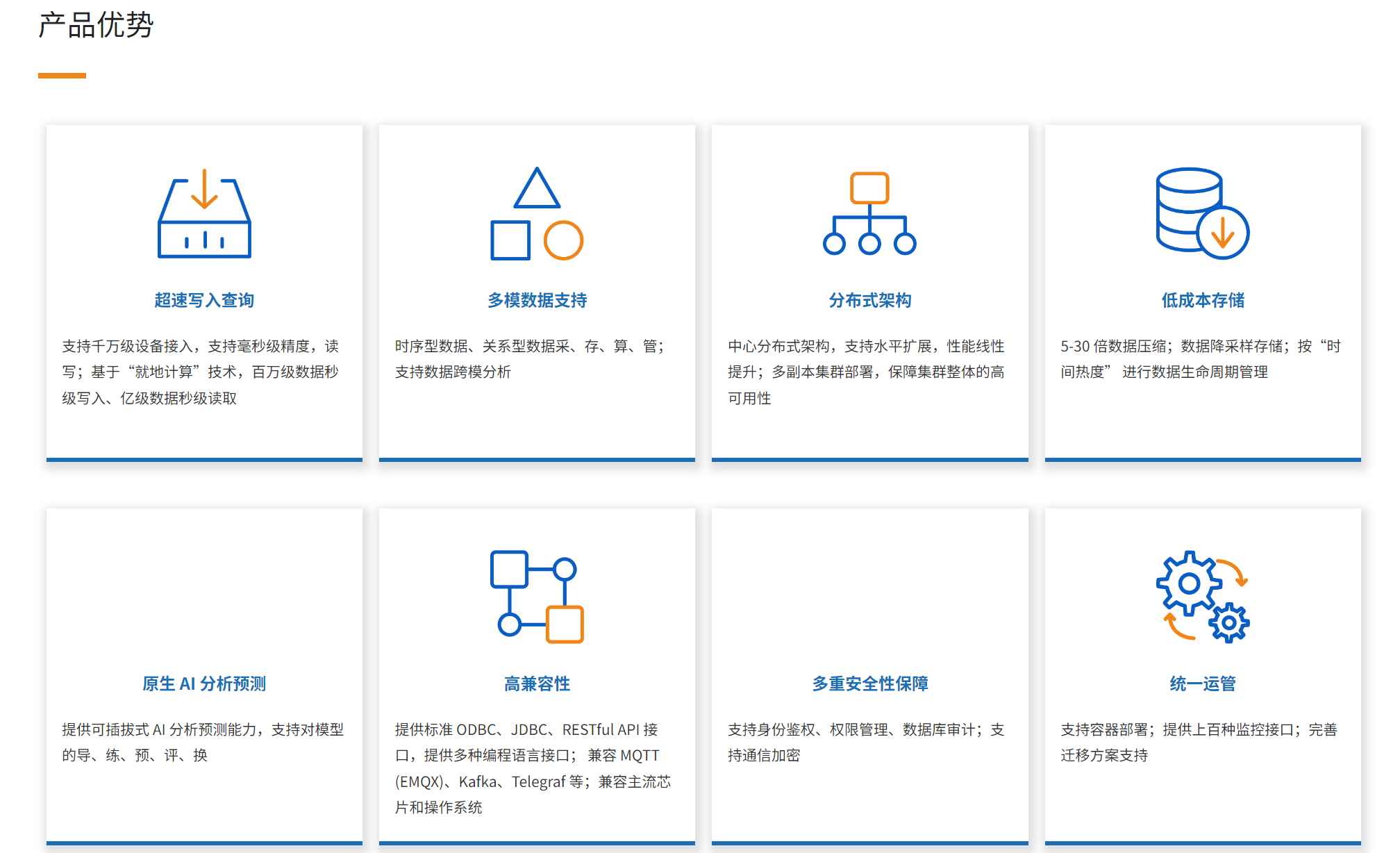1400x853 pixels.
Task: Click the ODBC, JDBC, RESTful API description
Action: (533, 768)
